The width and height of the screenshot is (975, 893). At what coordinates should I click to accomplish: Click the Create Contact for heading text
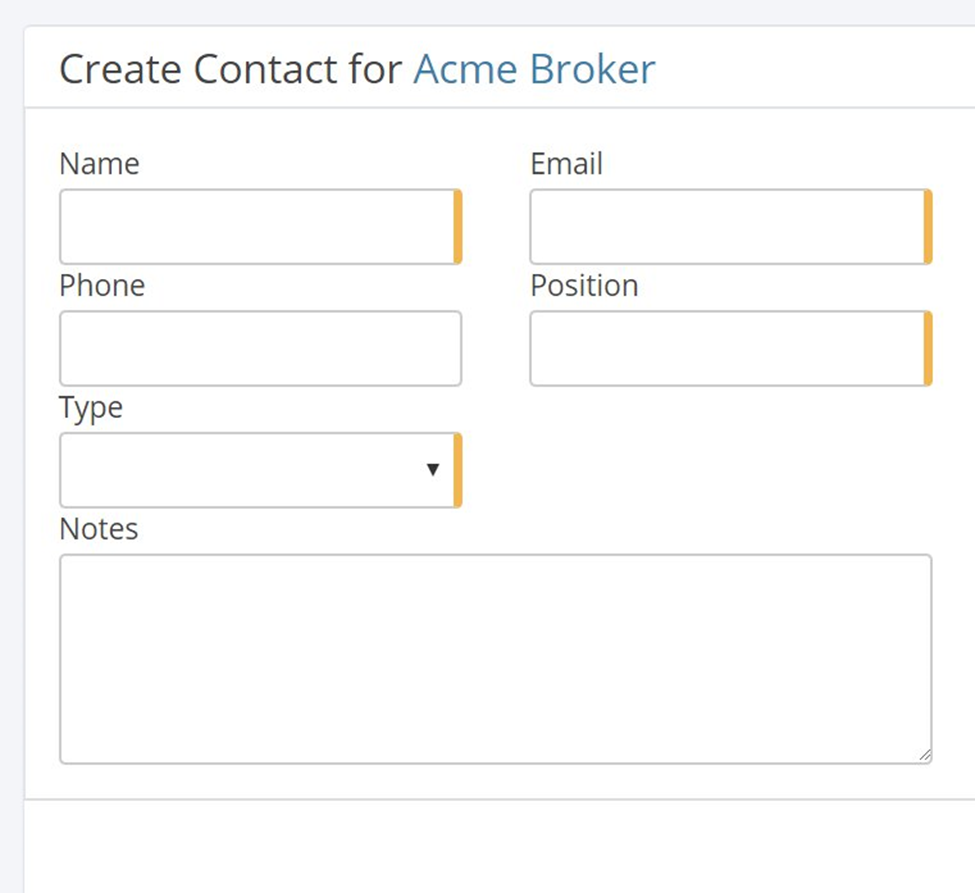(232, 70)
